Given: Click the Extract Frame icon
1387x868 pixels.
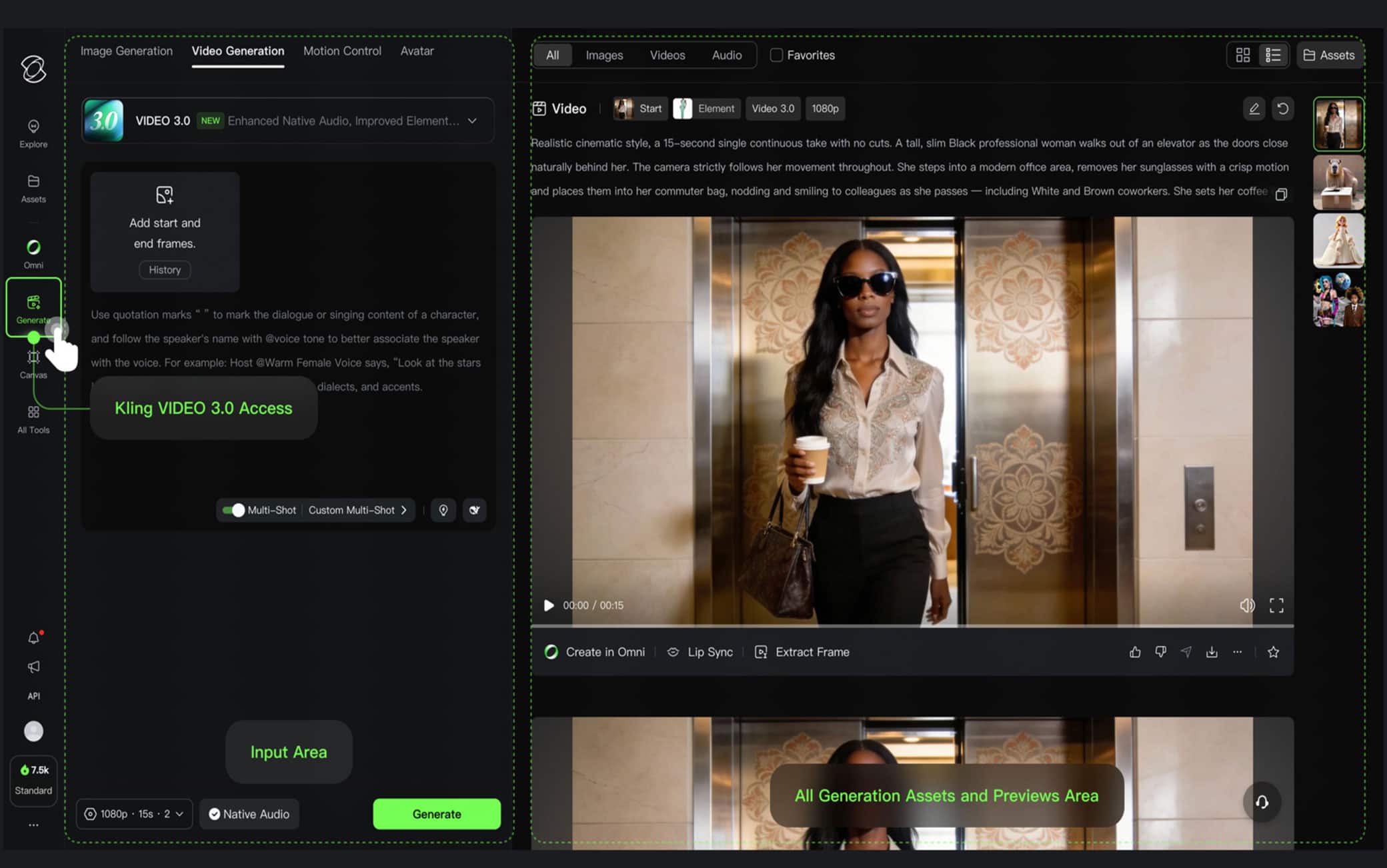Looking at the screenshot, I should pyautogui.click(x=761, y=652).
